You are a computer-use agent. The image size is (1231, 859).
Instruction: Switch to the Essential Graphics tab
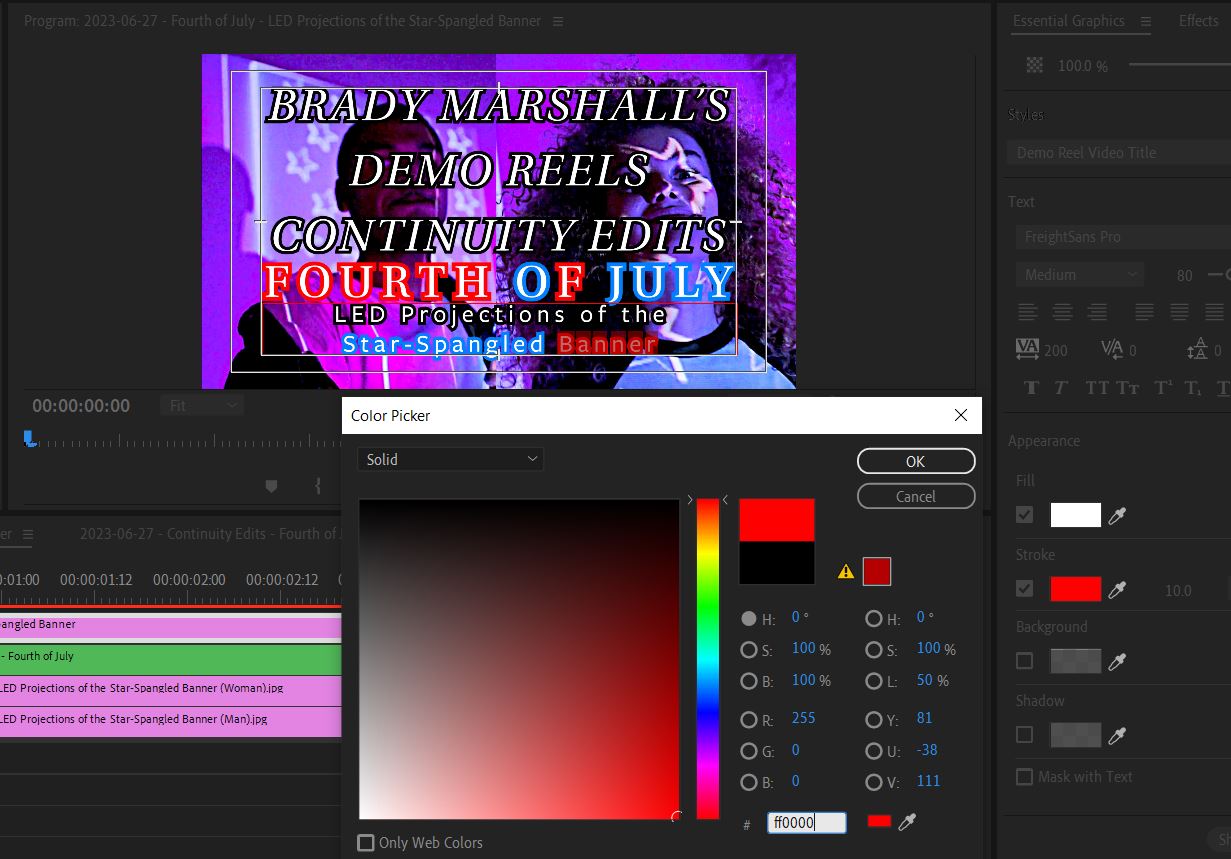point(1068,21)
